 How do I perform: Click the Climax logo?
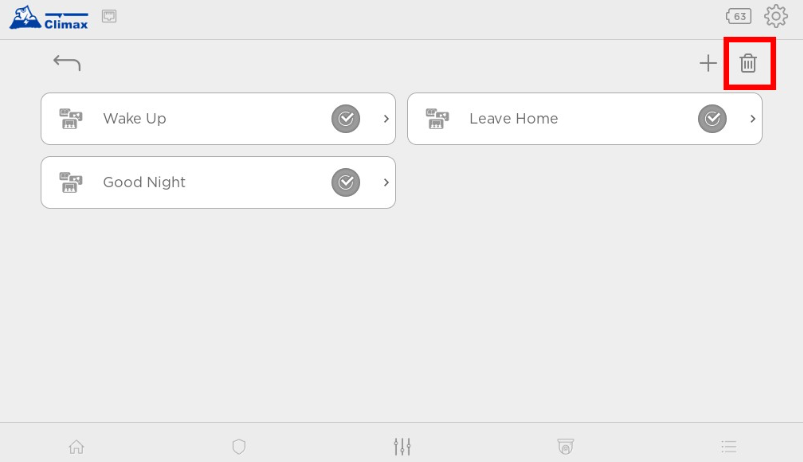point(48,17)
